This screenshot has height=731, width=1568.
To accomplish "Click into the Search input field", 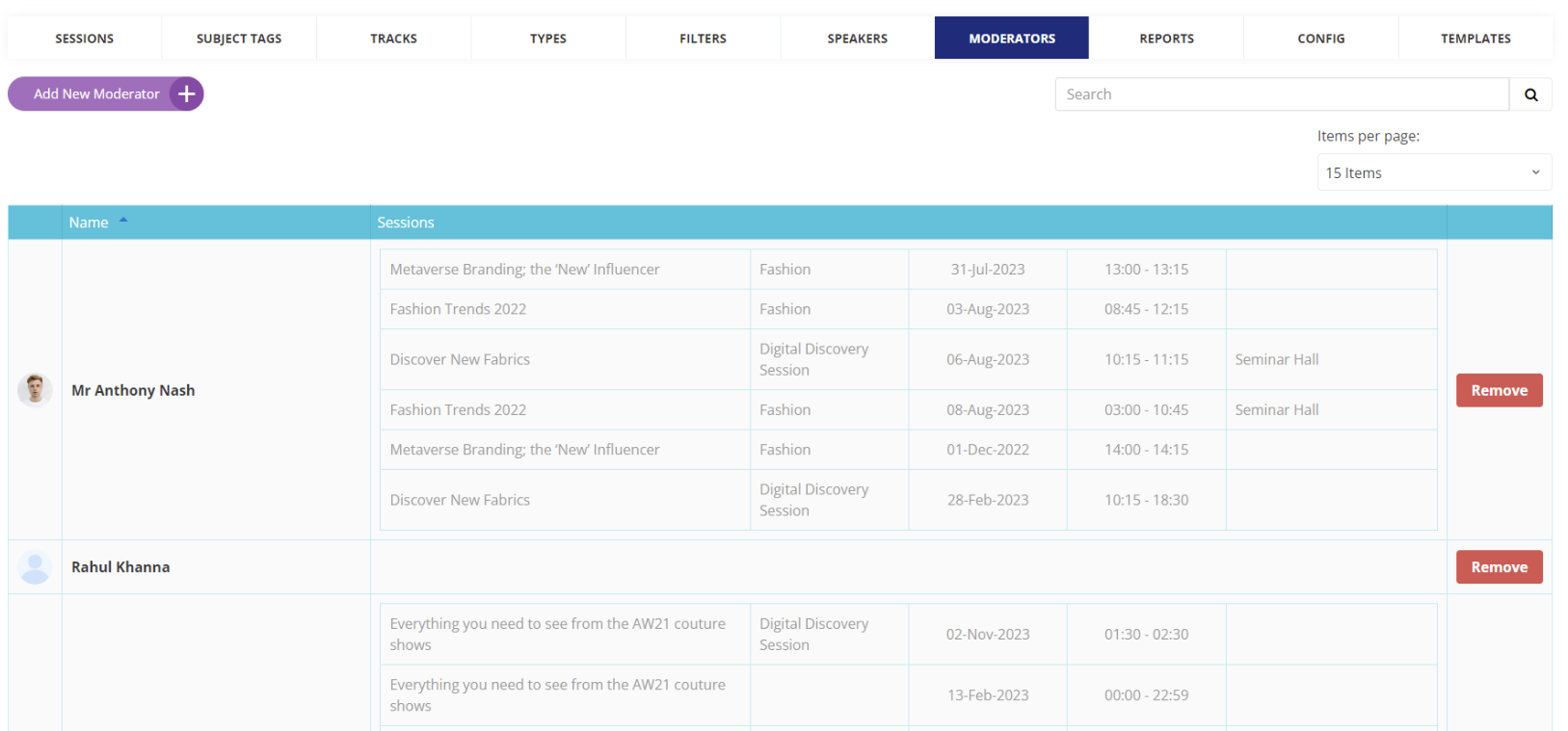I will pos(1282,94).
